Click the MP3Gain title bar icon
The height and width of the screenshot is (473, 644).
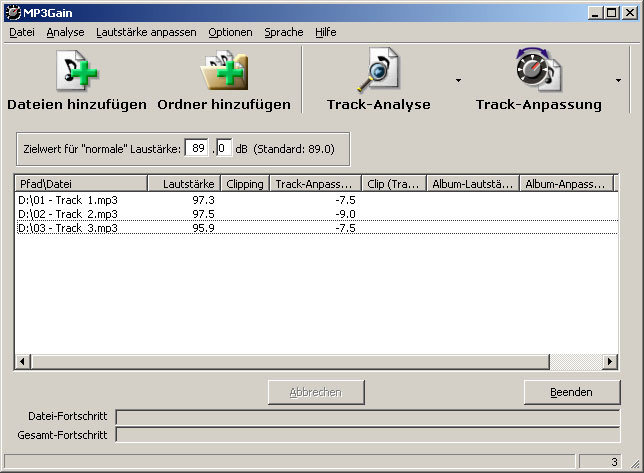click(13, 13)
